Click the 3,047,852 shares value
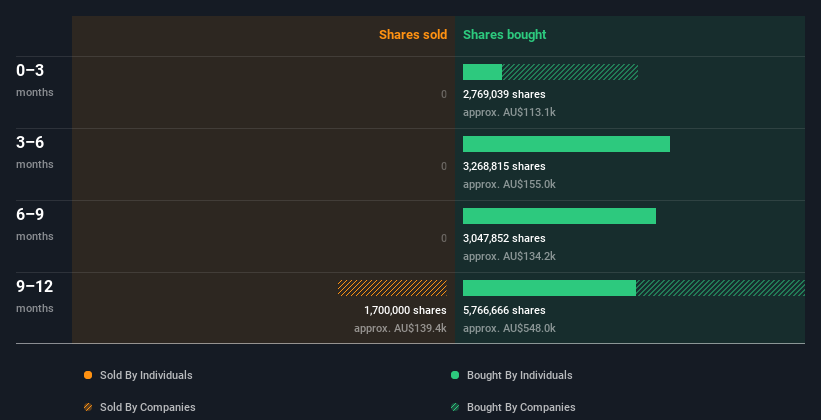821x420 pixels. click(504, 238)
